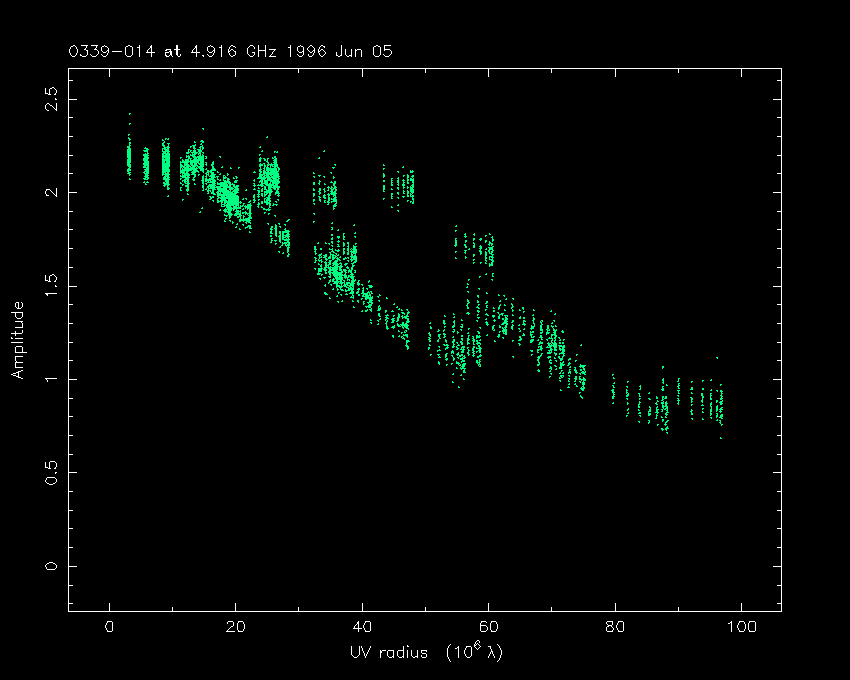Click the 'Amplitude' y-axis label
Viewport: 850px width, 680px height.
coord(17,339)
